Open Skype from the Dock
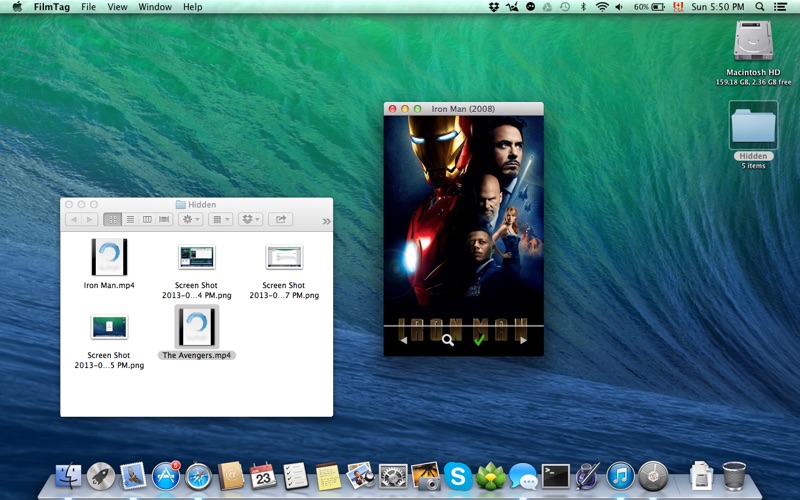 point(458,476)
